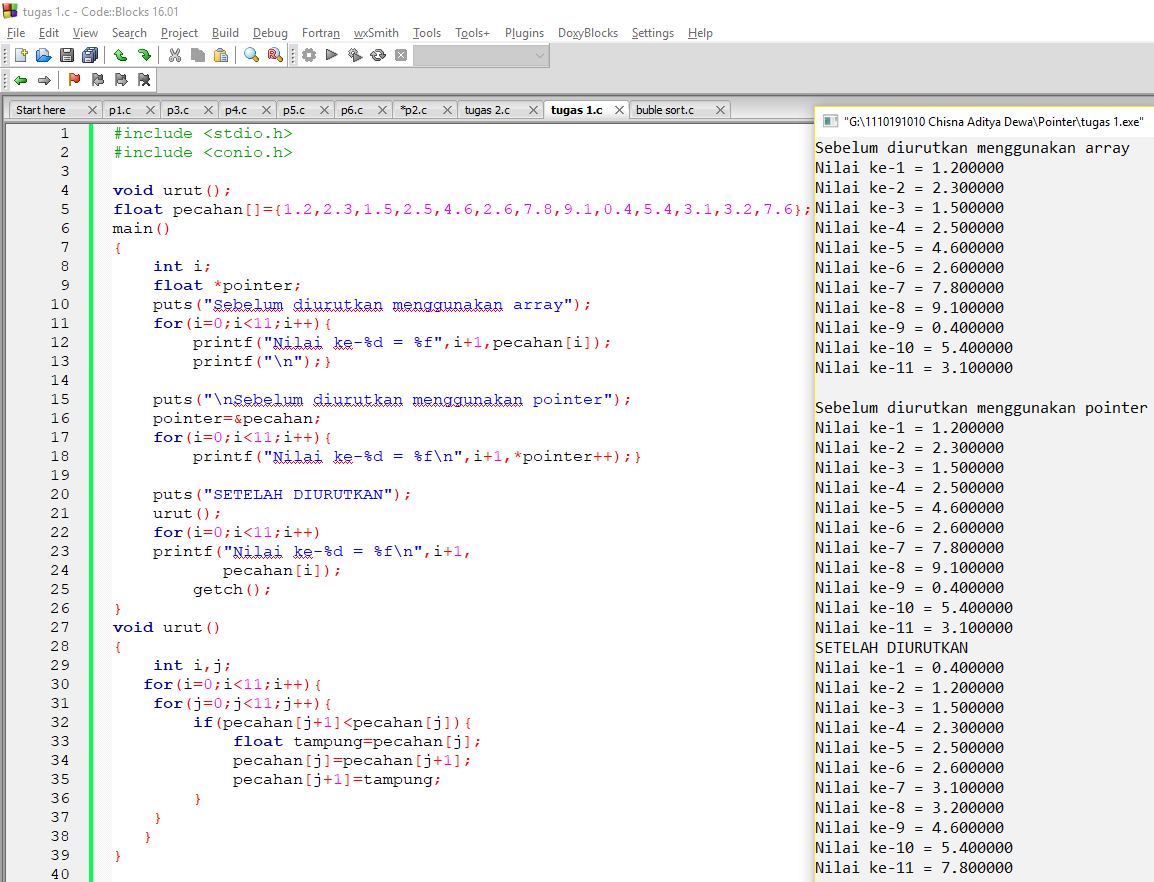The width and height of the screenshot is (1154, 882).
Task: Close the tugas 1.c tab
Action: (x=619, y=110)
